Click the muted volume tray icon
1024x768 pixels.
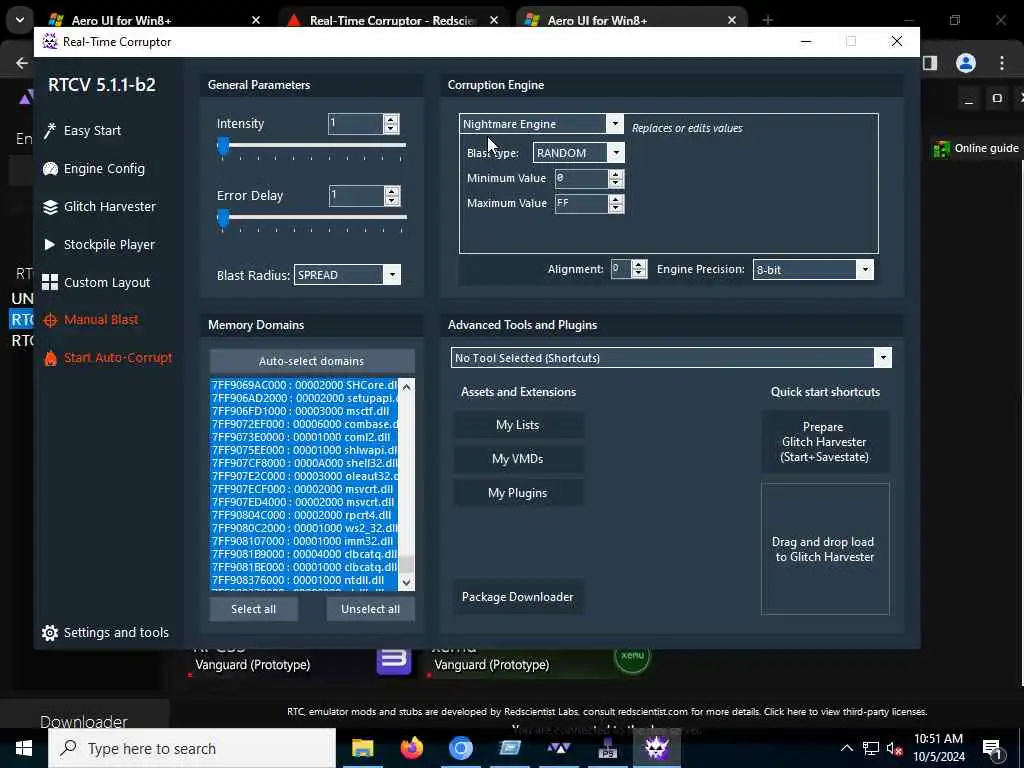[x=895, y=748]
